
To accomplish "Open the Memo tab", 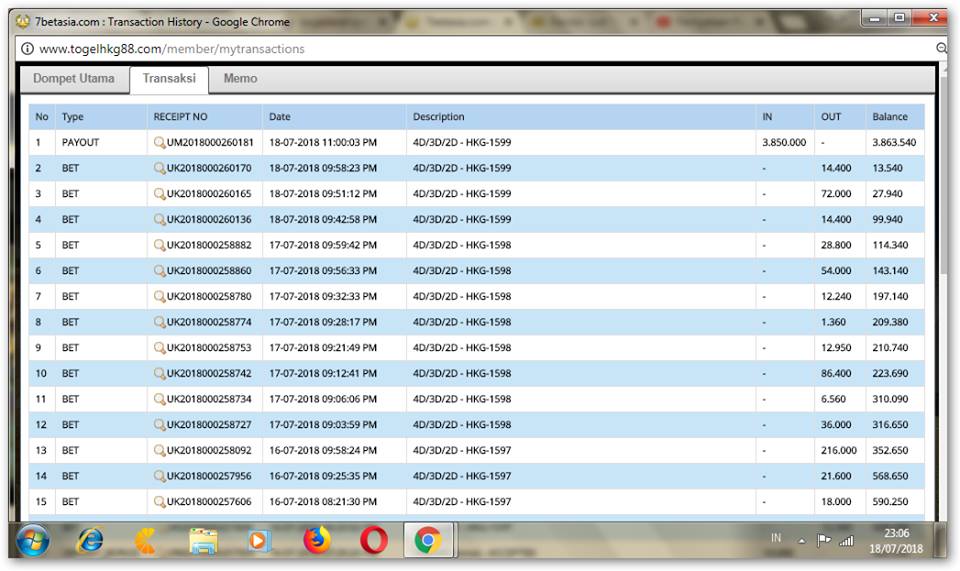I will 240,79.
